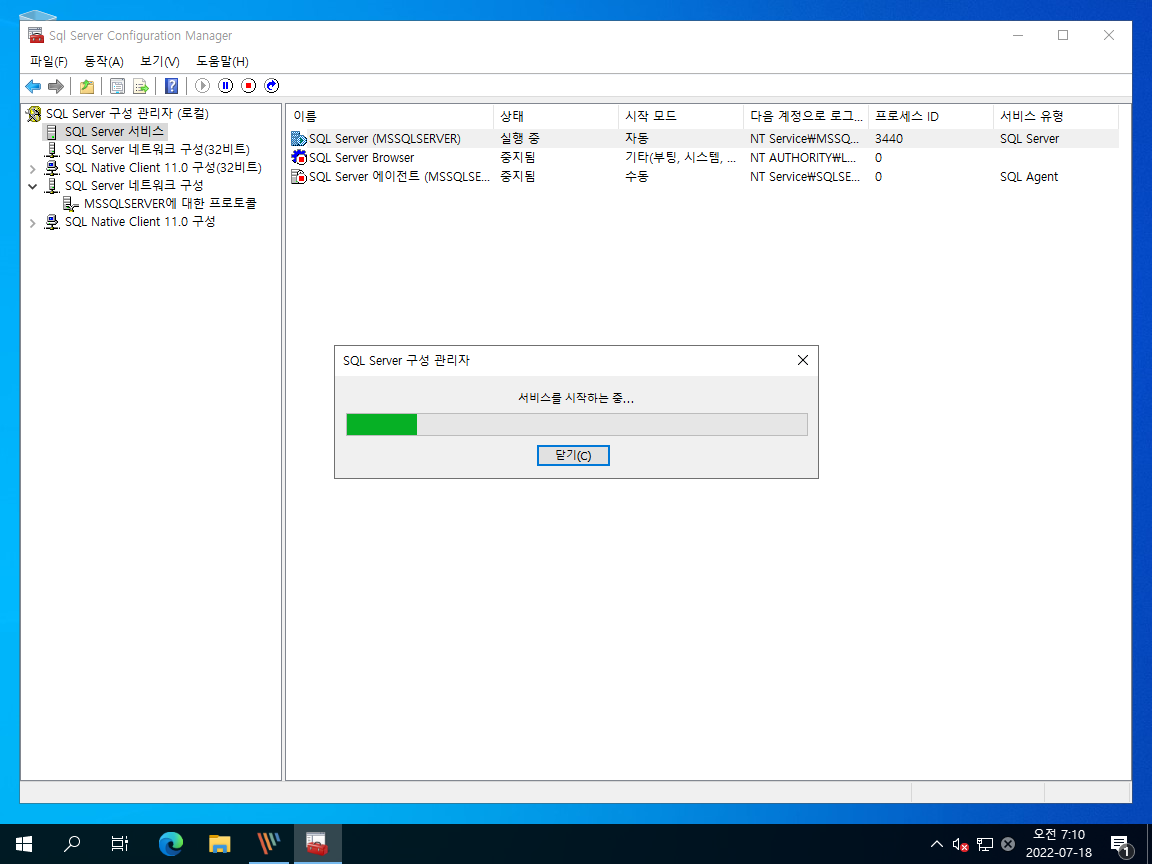The width and height of the screenshot is (1152, 864).
Task: Collapse the SQL Server 네트워크 구성 chevron
Action: coord(32,186)
